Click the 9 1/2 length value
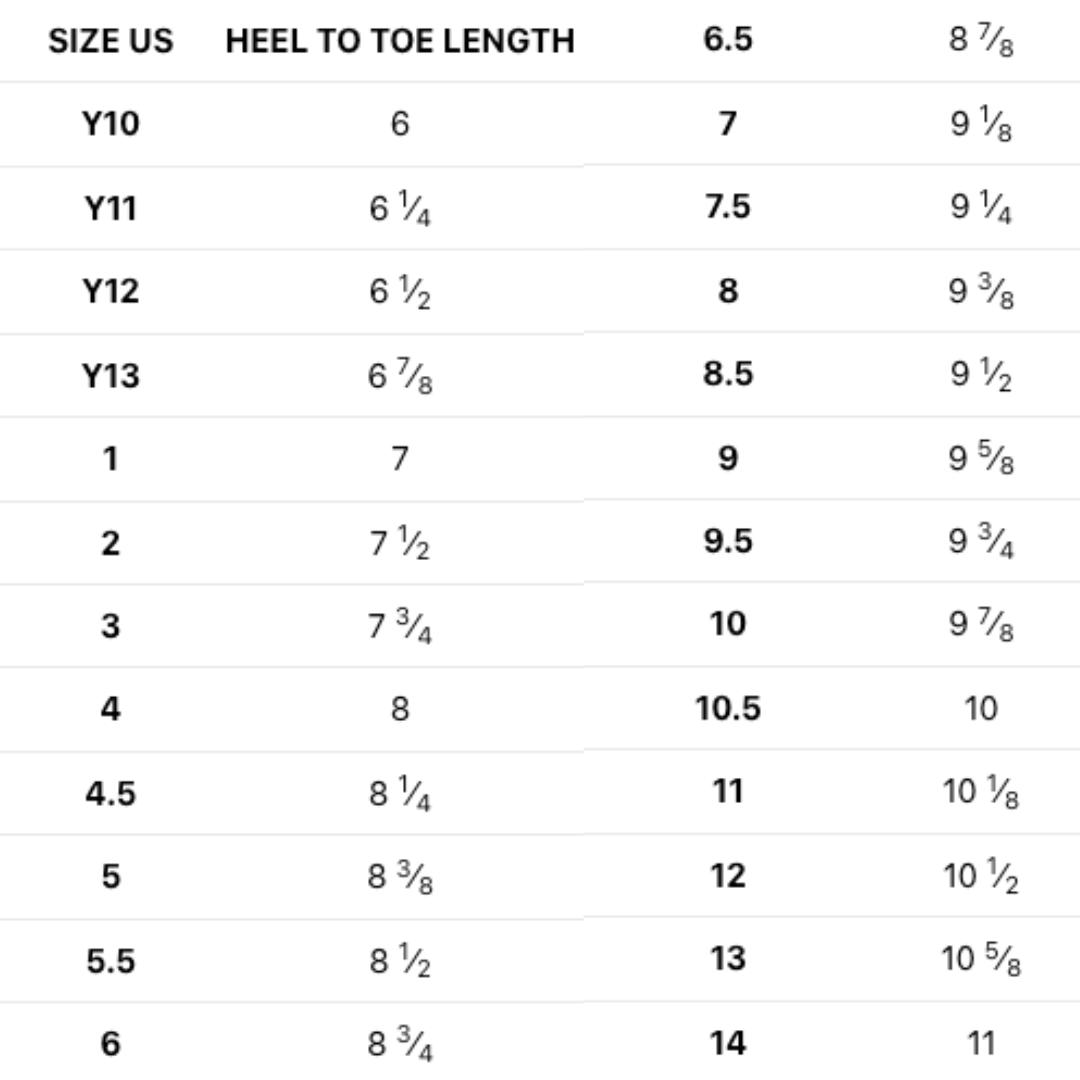The width and height of the screenshot is (1080, 1080). point(981,375)
